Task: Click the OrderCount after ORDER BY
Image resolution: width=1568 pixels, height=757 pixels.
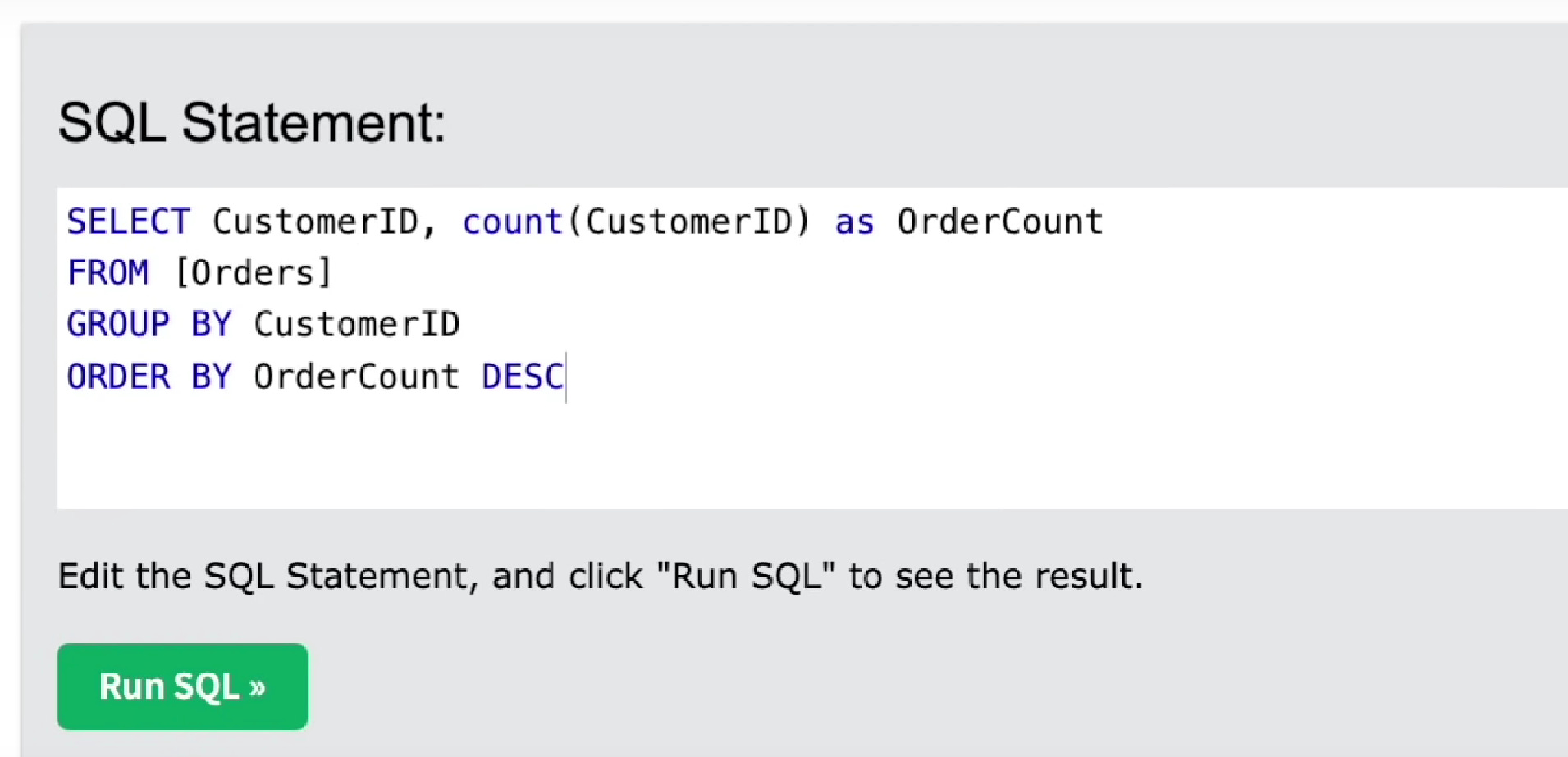Action: click(355, 376)
